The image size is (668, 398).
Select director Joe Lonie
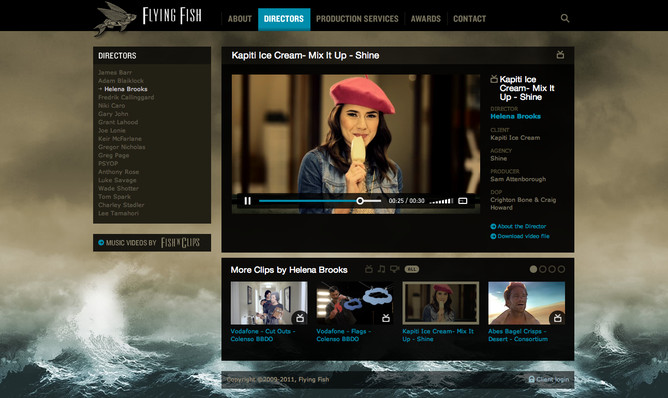112,130
